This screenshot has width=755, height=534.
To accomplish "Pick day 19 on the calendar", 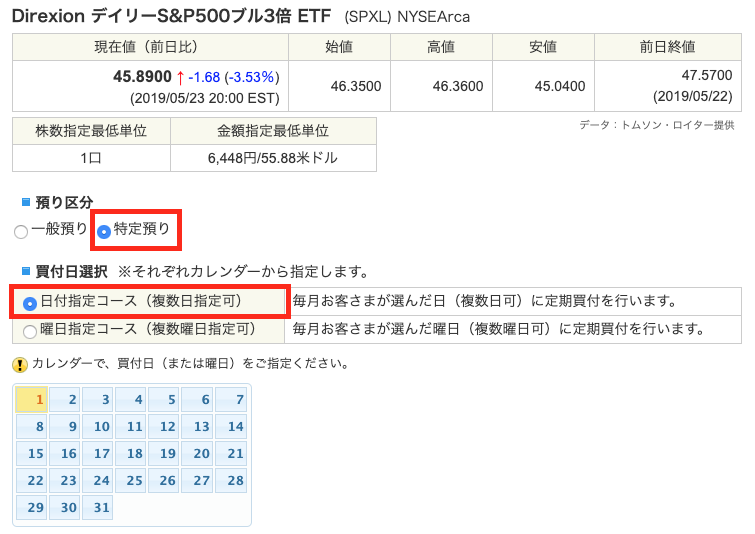I will (164, 454).
